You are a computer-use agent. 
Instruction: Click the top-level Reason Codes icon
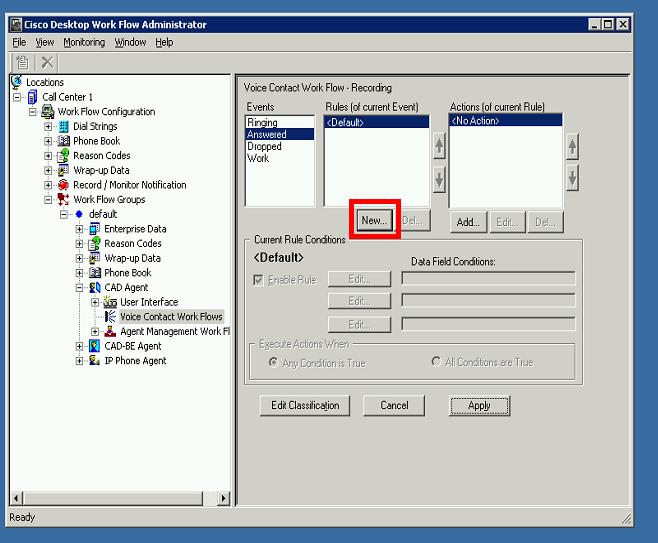[x=63, y=155]
